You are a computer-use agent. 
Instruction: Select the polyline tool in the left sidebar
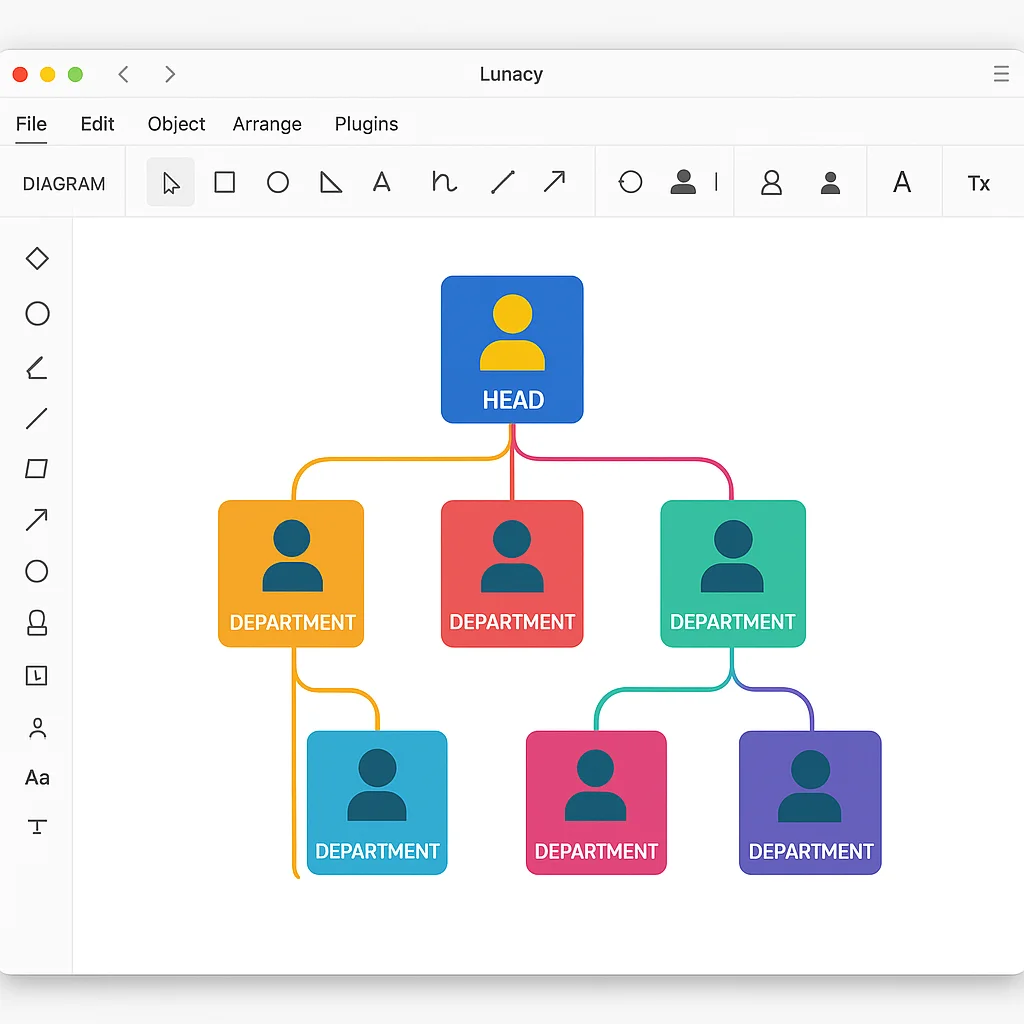(36, 367)
